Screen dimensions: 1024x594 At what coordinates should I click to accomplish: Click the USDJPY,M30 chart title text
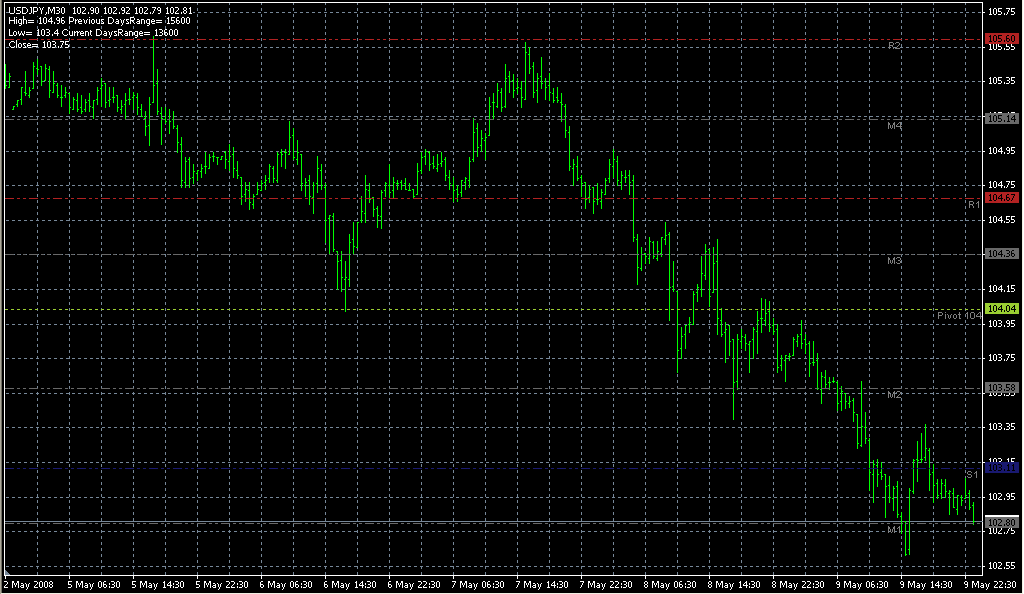[37, 10]
